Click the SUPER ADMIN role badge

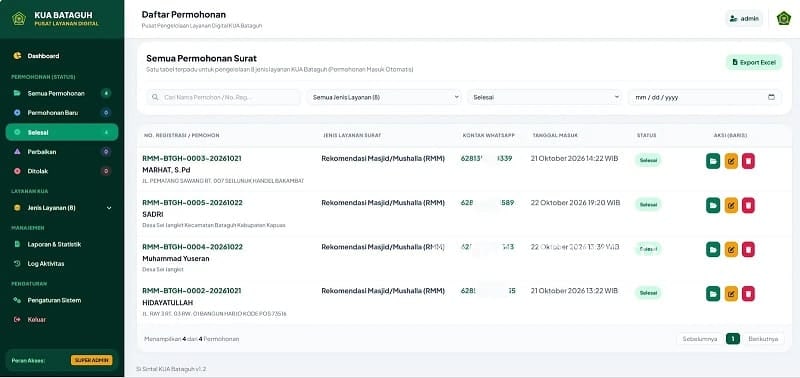tap(92, 360)
